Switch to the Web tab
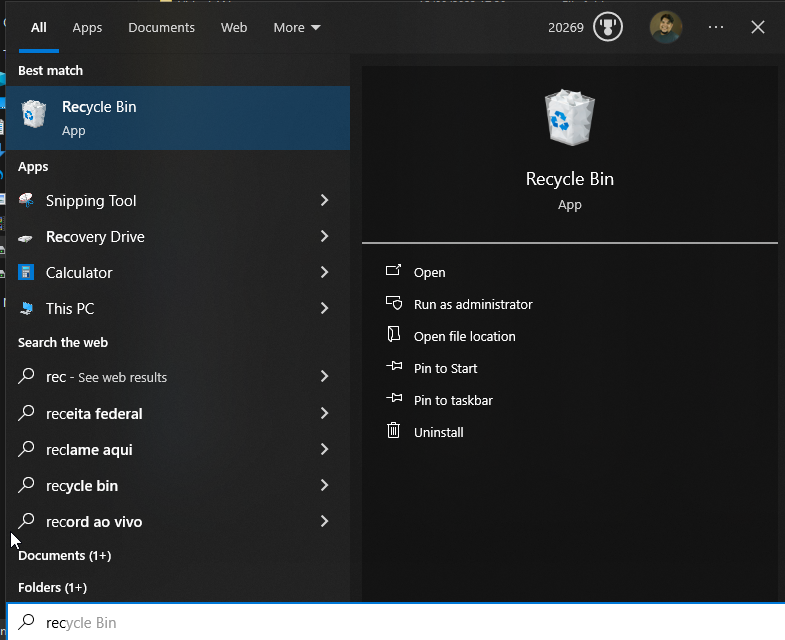Viewport: 785px width, 640px height. 234,28
